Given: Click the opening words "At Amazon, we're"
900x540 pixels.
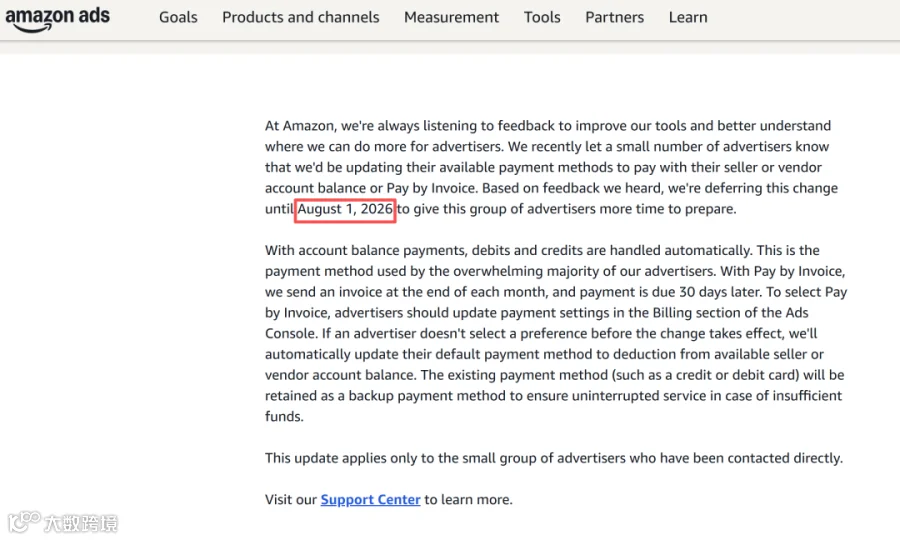Looking at the screenshot, I should [x=313, y=126].
